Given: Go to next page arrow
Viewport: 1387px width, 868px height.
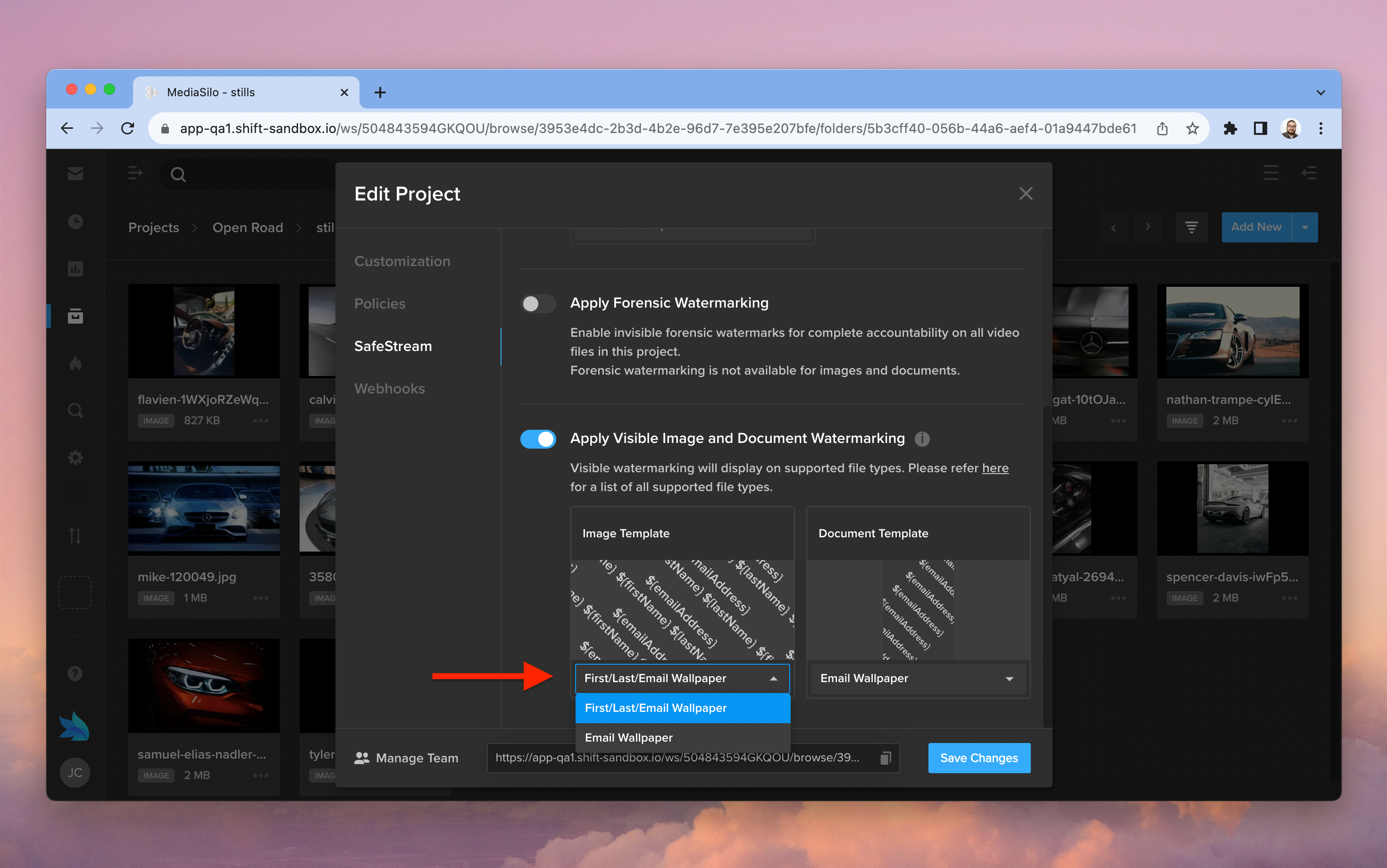Looking at the screenshot, I should (1148, 227).
